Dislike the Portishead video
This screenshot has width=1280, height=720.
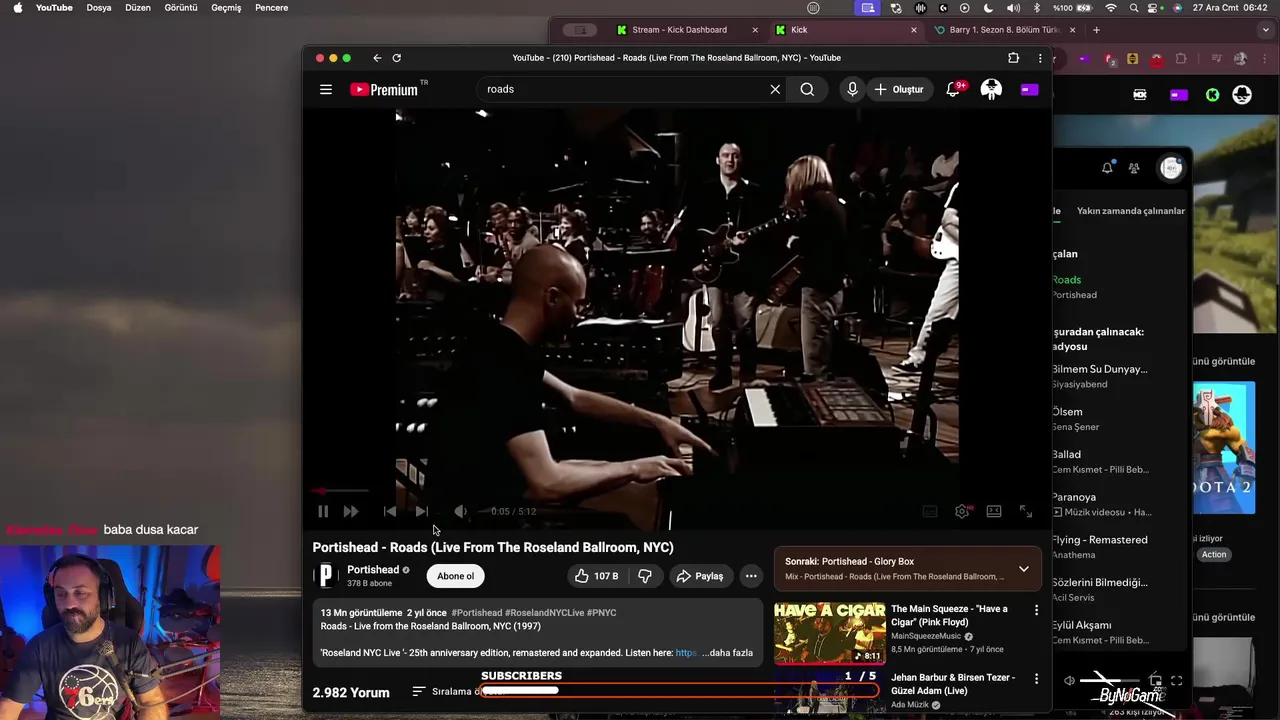point(645,576)
